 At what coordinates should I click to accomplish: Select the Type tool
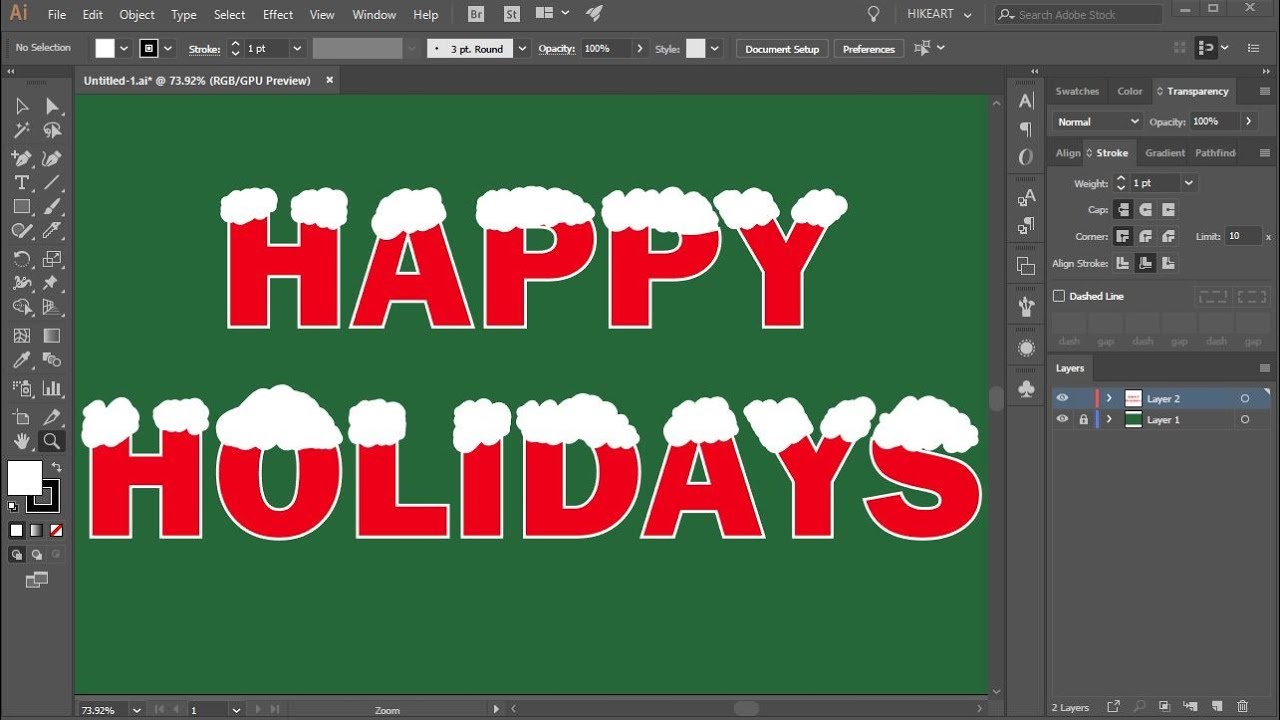(22, 182)
